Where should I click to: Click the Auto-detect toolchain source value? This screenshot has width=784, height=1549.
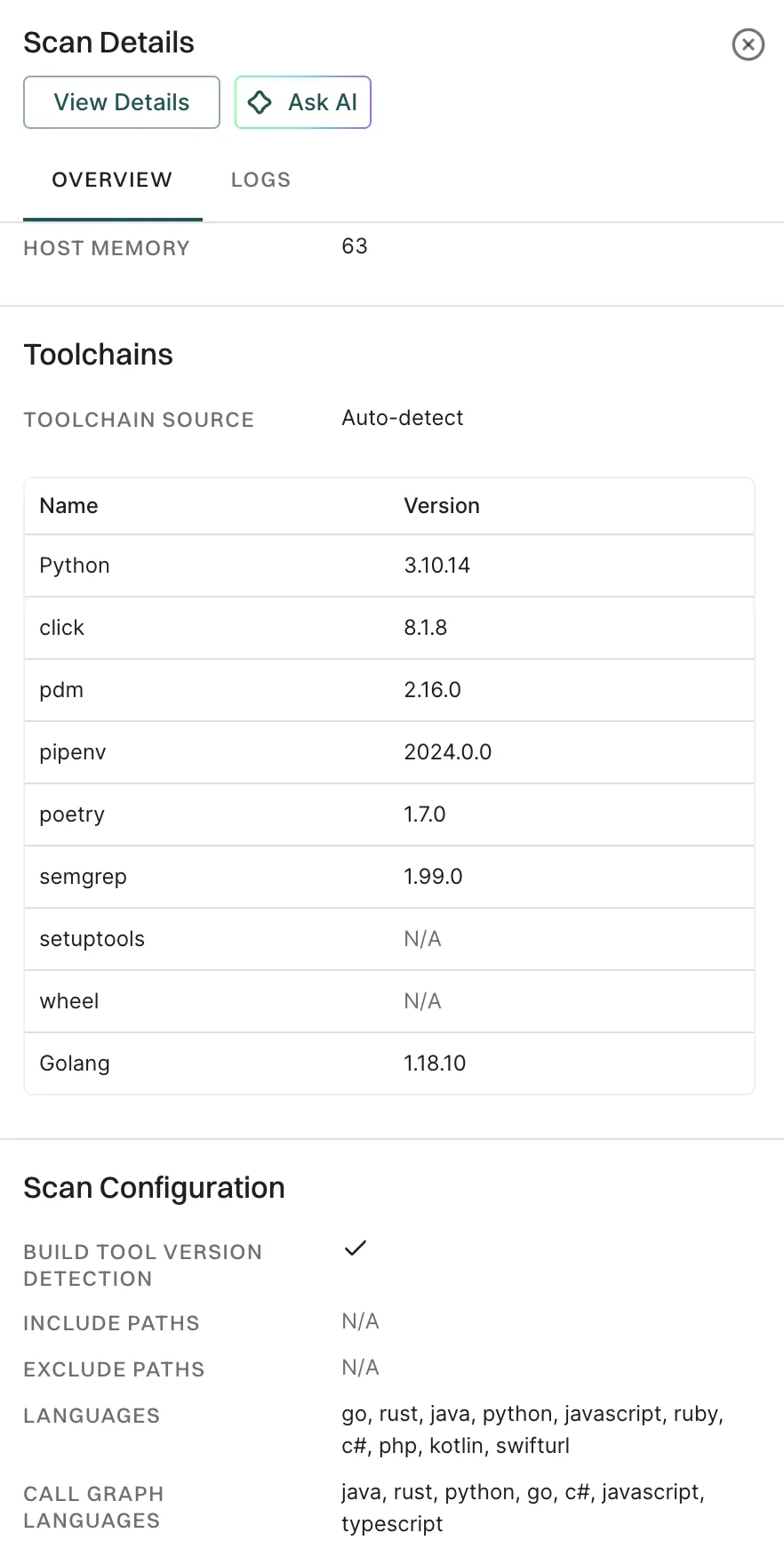tap(403, 418)
